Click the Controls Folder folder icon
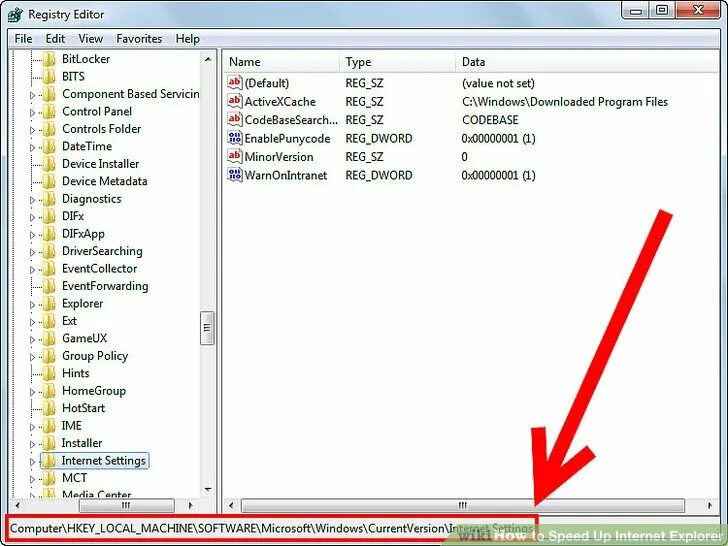728x546 pixels. point(49,129)
